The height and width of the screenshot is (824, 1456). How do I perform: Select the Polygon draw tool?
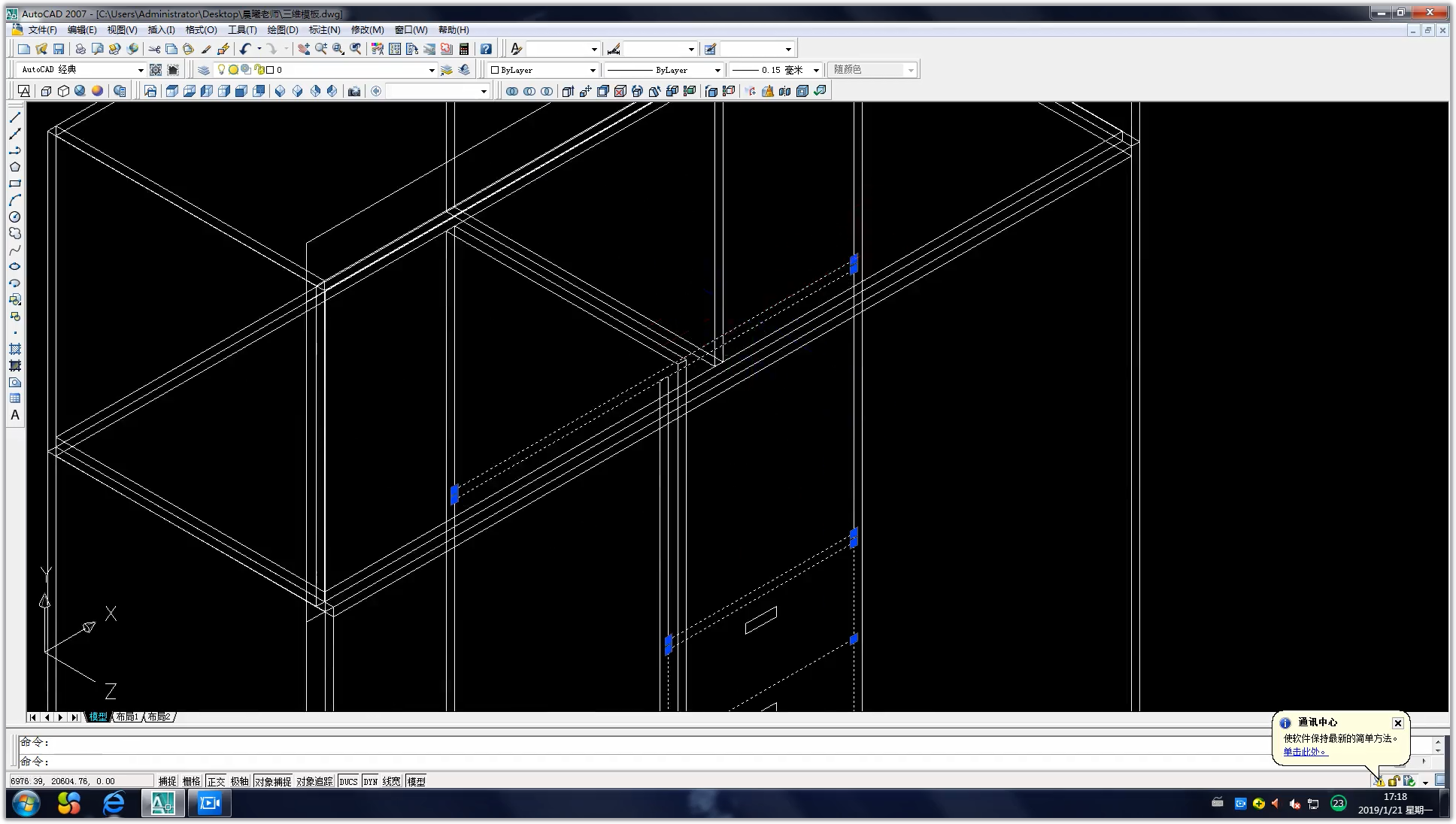[x=14, y=167]
